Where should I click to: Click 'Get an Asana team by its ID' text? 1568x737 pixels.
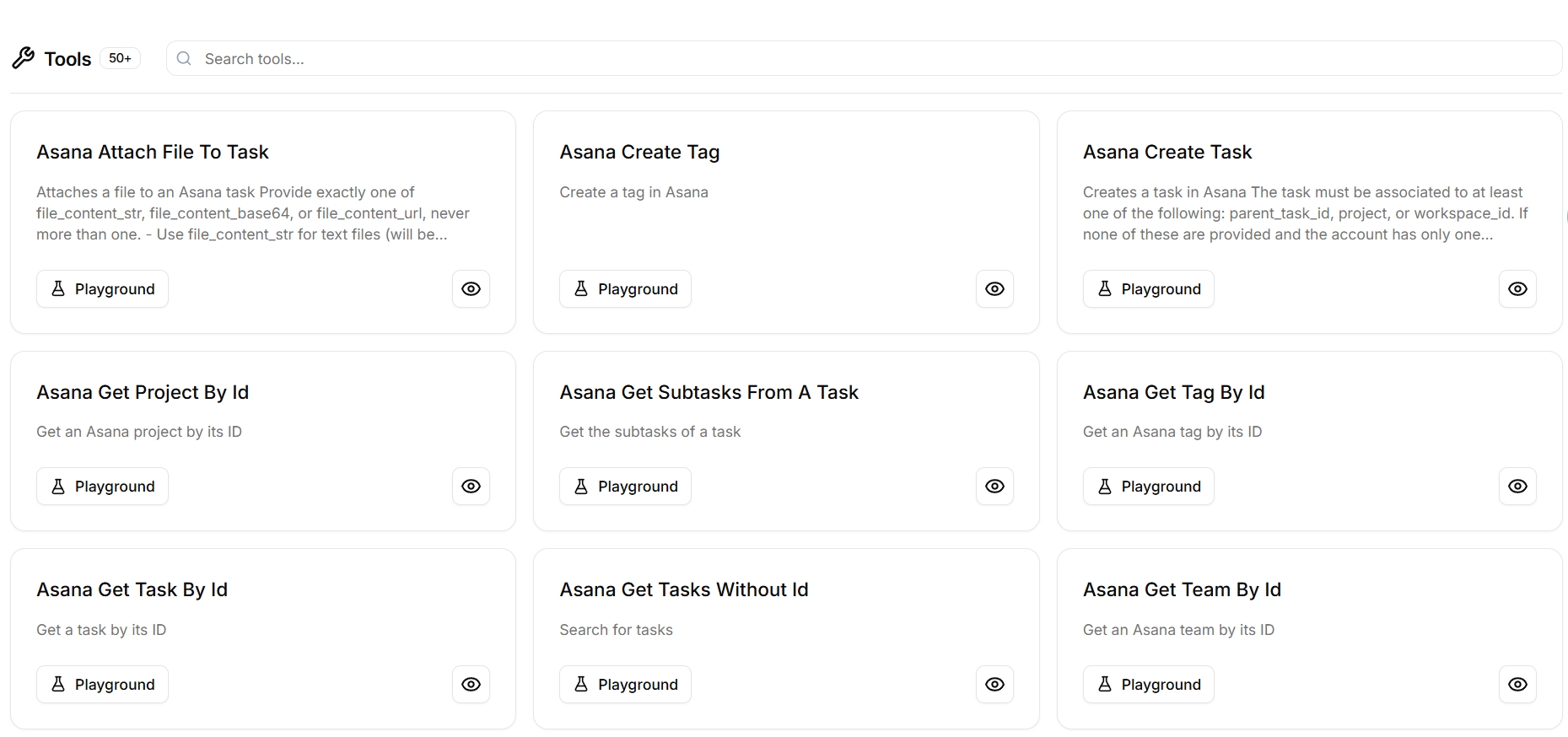point(1178,630)
